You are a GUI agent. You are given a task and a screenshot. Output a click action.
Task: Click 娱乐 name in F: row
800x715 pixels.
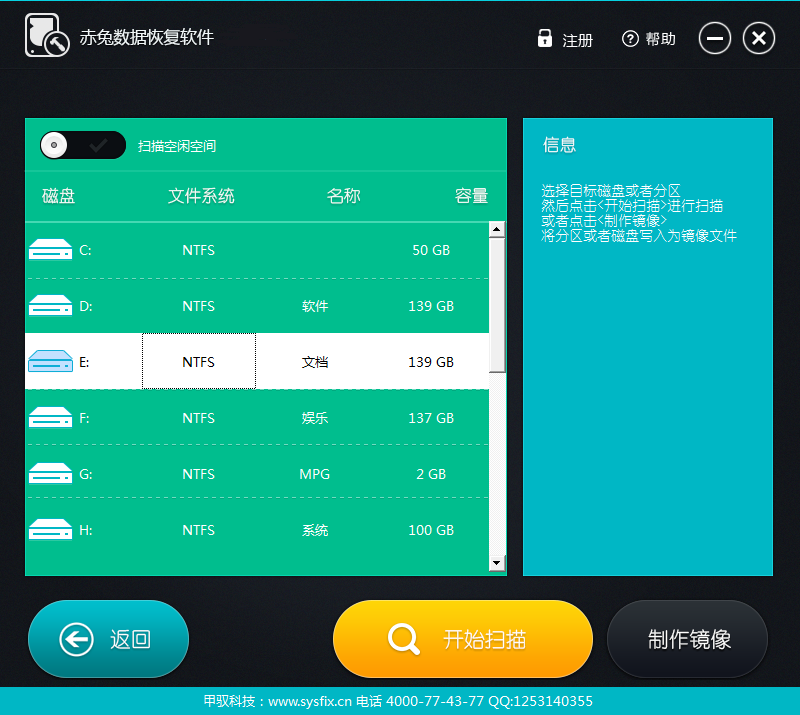315,418
